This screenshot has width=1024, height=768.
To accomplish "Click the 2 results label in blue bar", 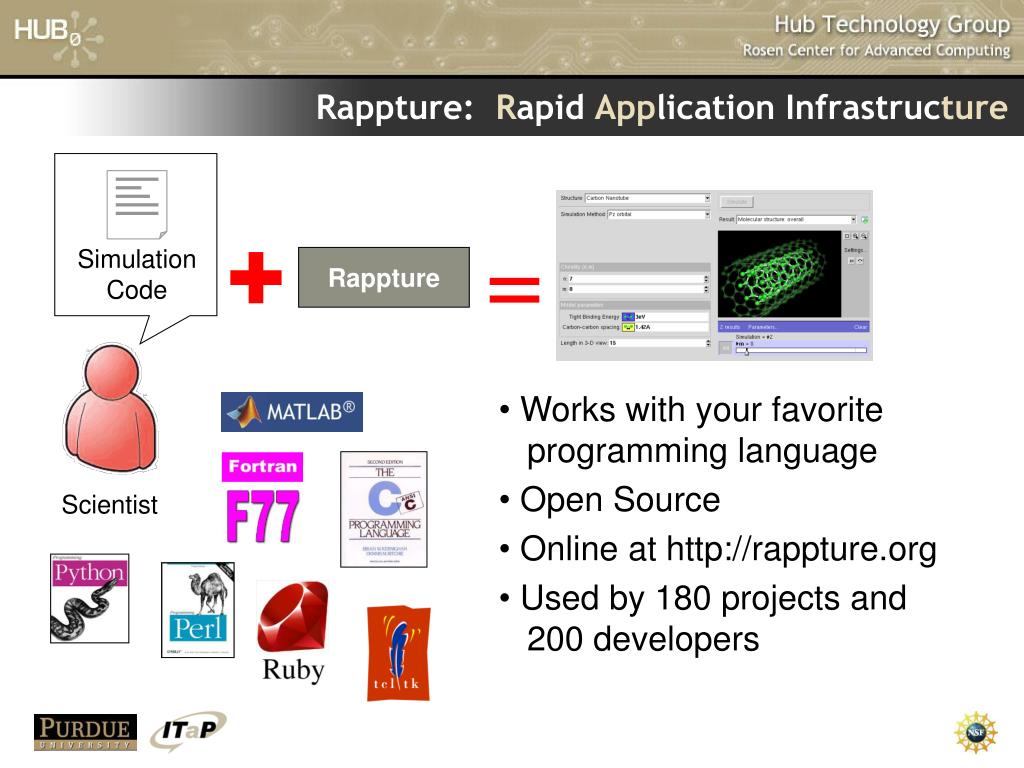I will 729,327.
